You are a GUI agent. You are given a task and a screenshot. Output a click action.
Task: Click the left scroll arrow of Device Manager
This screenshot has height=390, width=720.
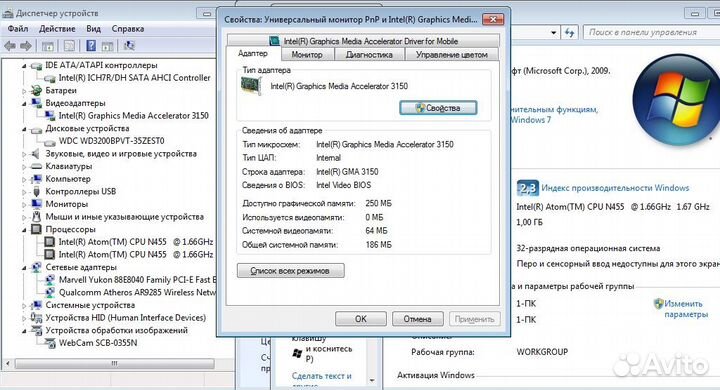pos(7,363)
